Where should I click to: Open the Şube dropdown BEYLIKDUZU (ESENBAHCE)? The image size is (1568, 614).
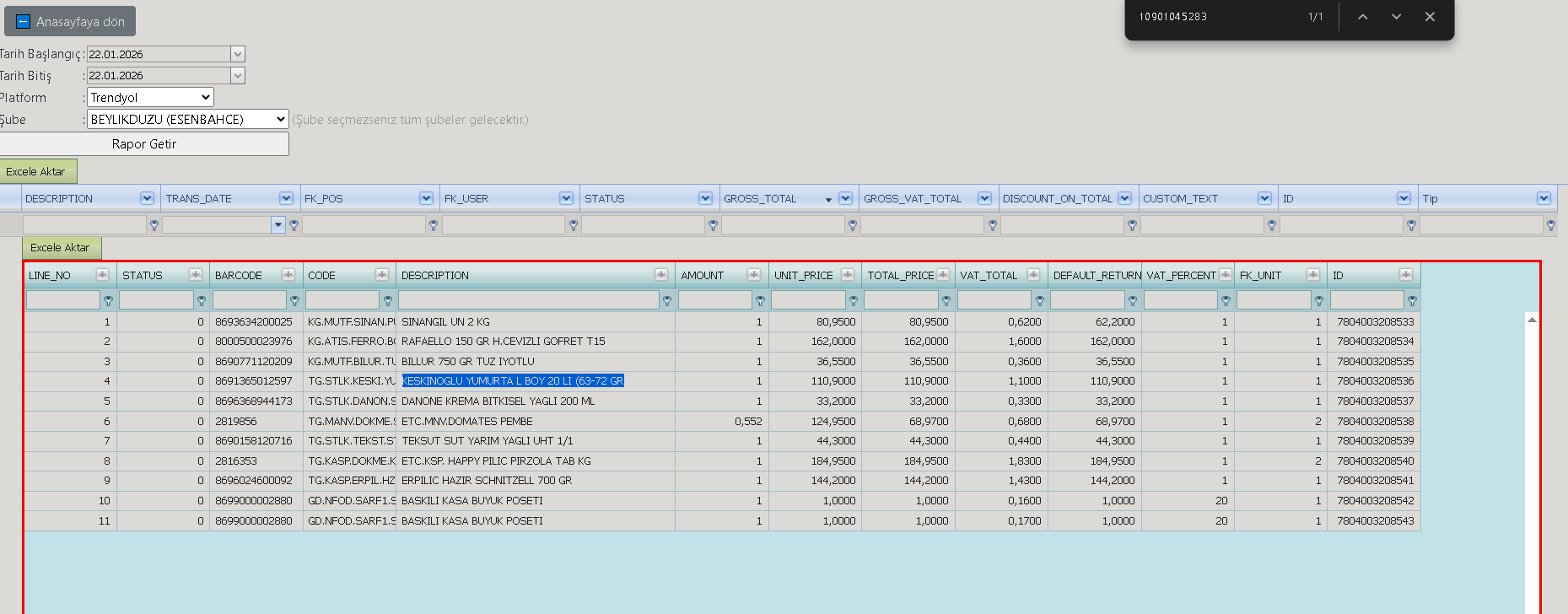[188, 119]
